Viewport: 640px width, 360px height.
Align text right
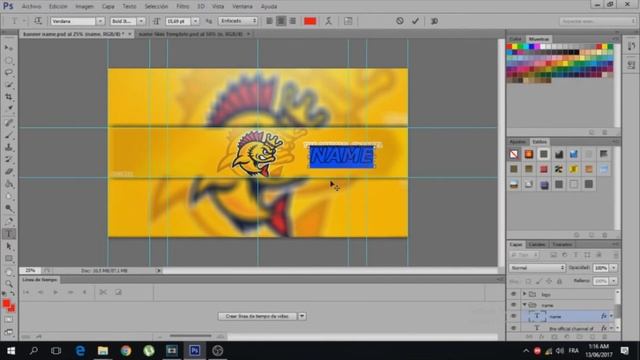click(293, 21)
